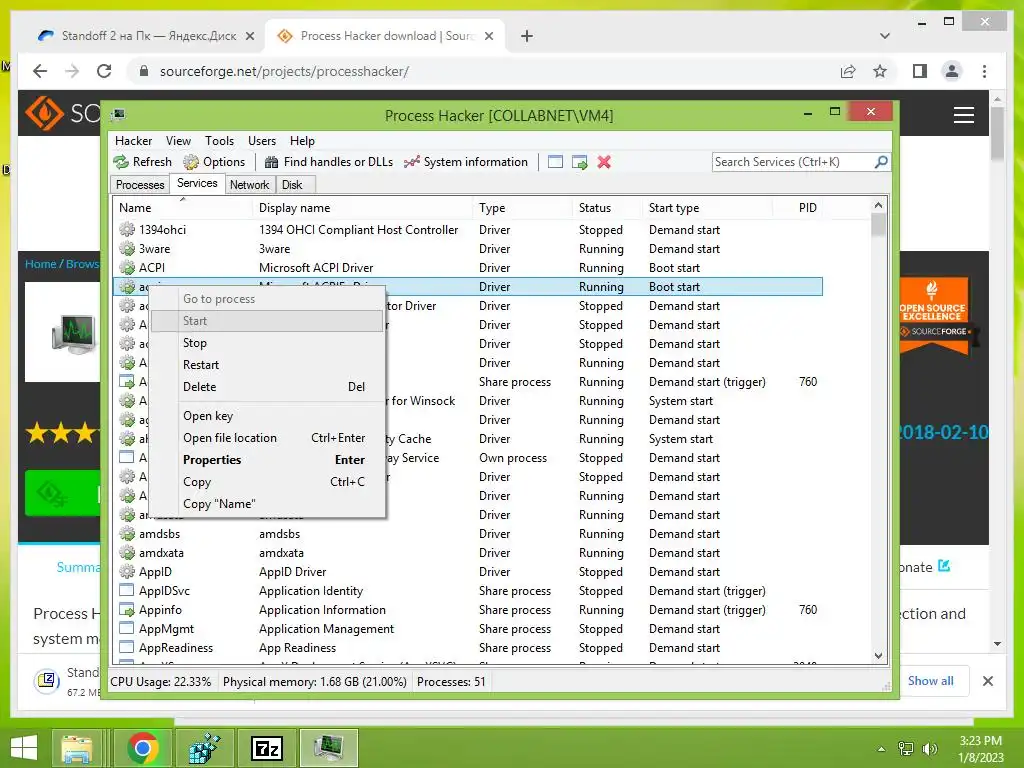Screen dimensions: 1024x768
Task: Click the Windows Start button
Action: coord(24,748)
